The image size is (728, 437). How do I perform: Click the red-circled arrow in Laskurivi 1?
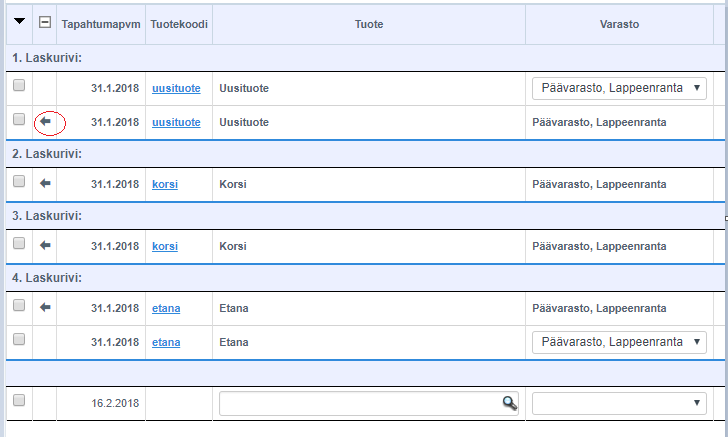coord(45,122)
